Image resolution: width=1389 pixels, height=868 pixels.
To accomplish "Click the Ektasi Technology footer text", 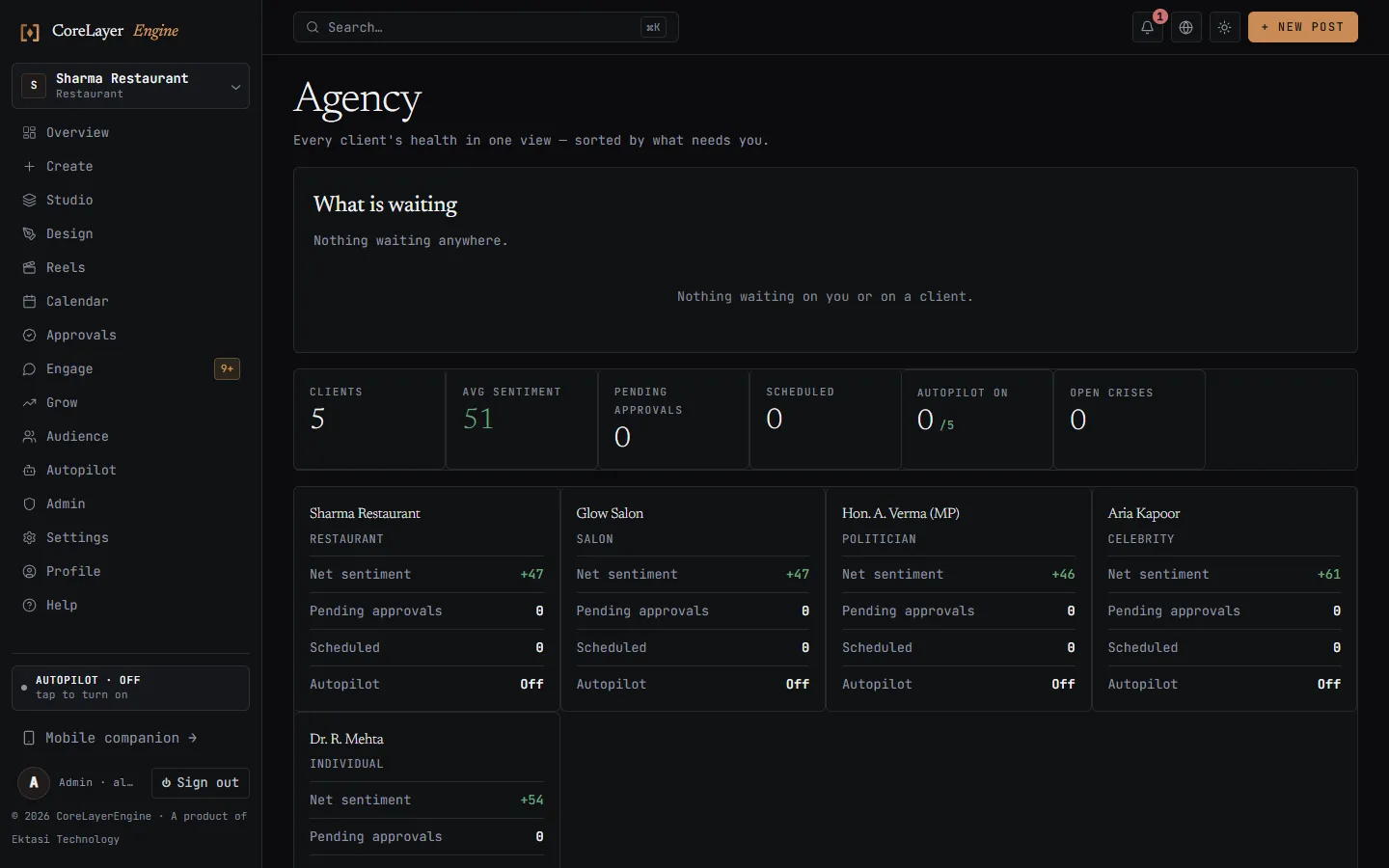I will click(66, 839).
